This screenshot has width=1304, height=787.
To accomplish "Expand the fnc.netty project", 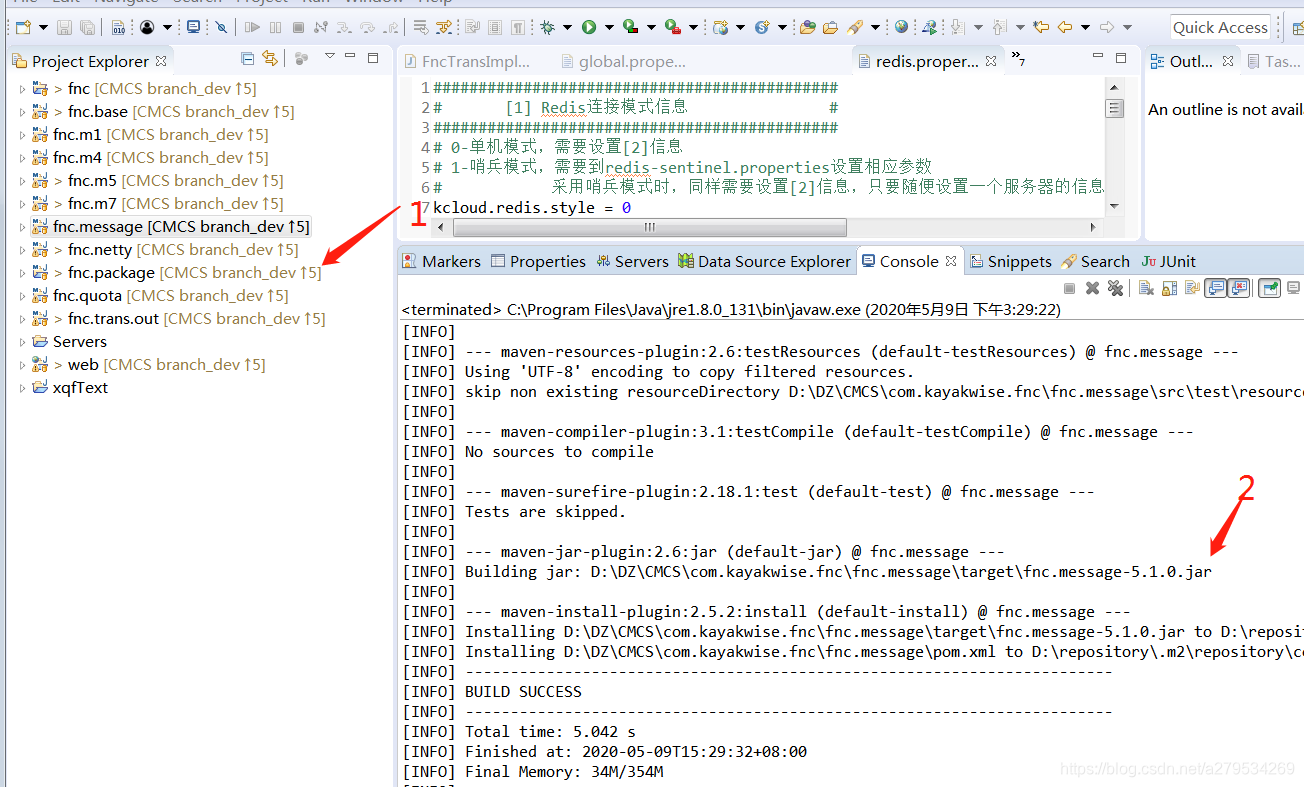I will tap(23, 250).
